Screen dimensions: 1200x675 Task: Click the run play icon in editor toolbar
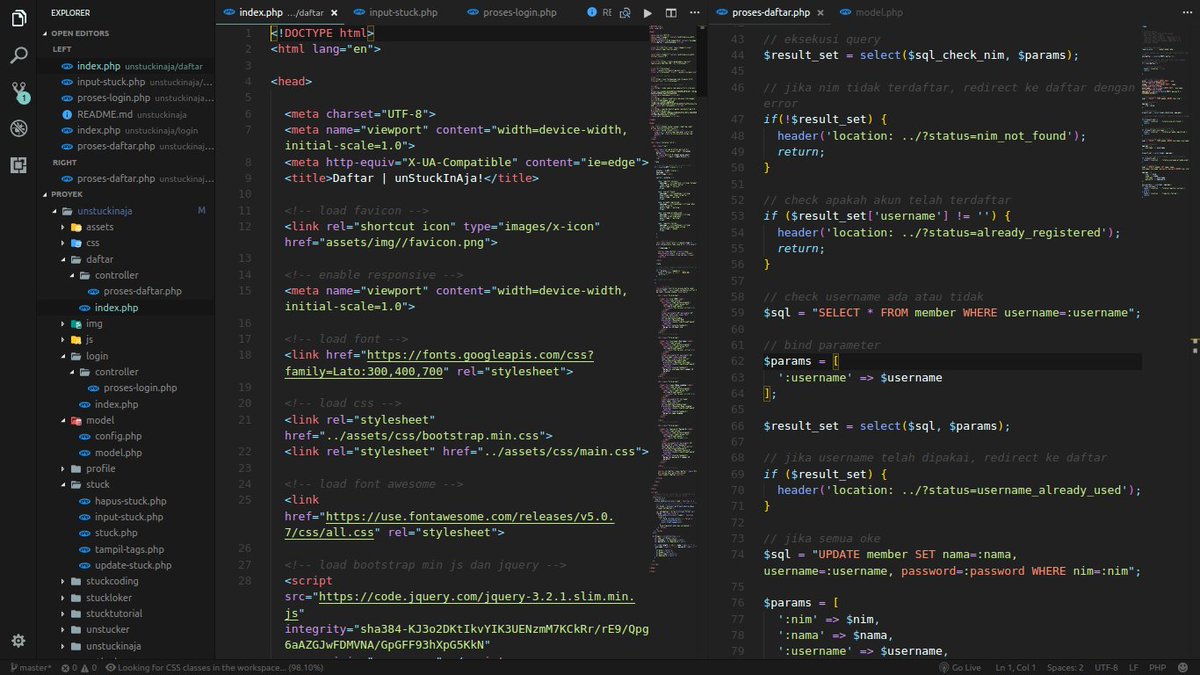click(648, 13)
